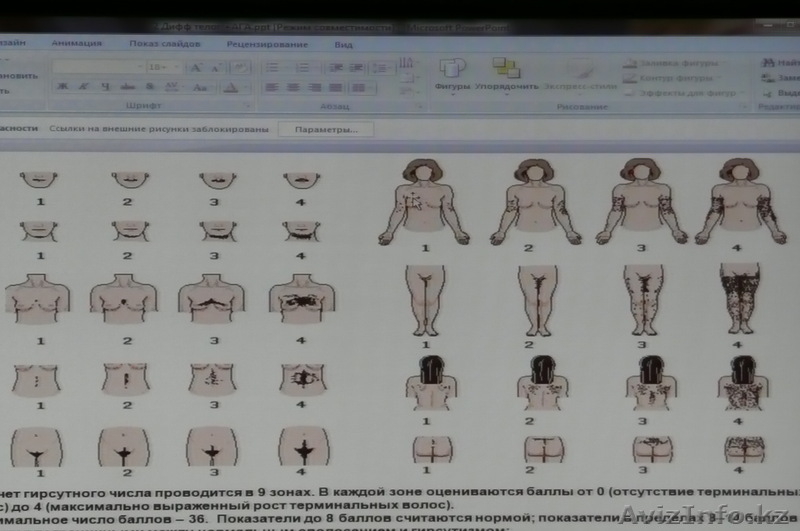Image resolution: width=800 pixels, height=531 pixels.
Task: Click the increase font size icon
Action: (x=195, y=67)
